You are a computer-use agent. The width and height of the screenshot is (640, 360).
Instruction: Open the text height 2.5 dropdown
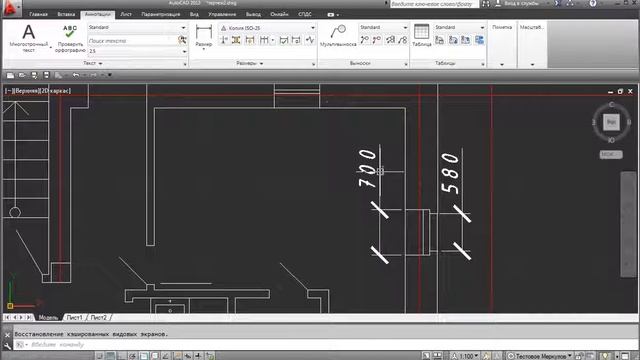coord(184,51)
